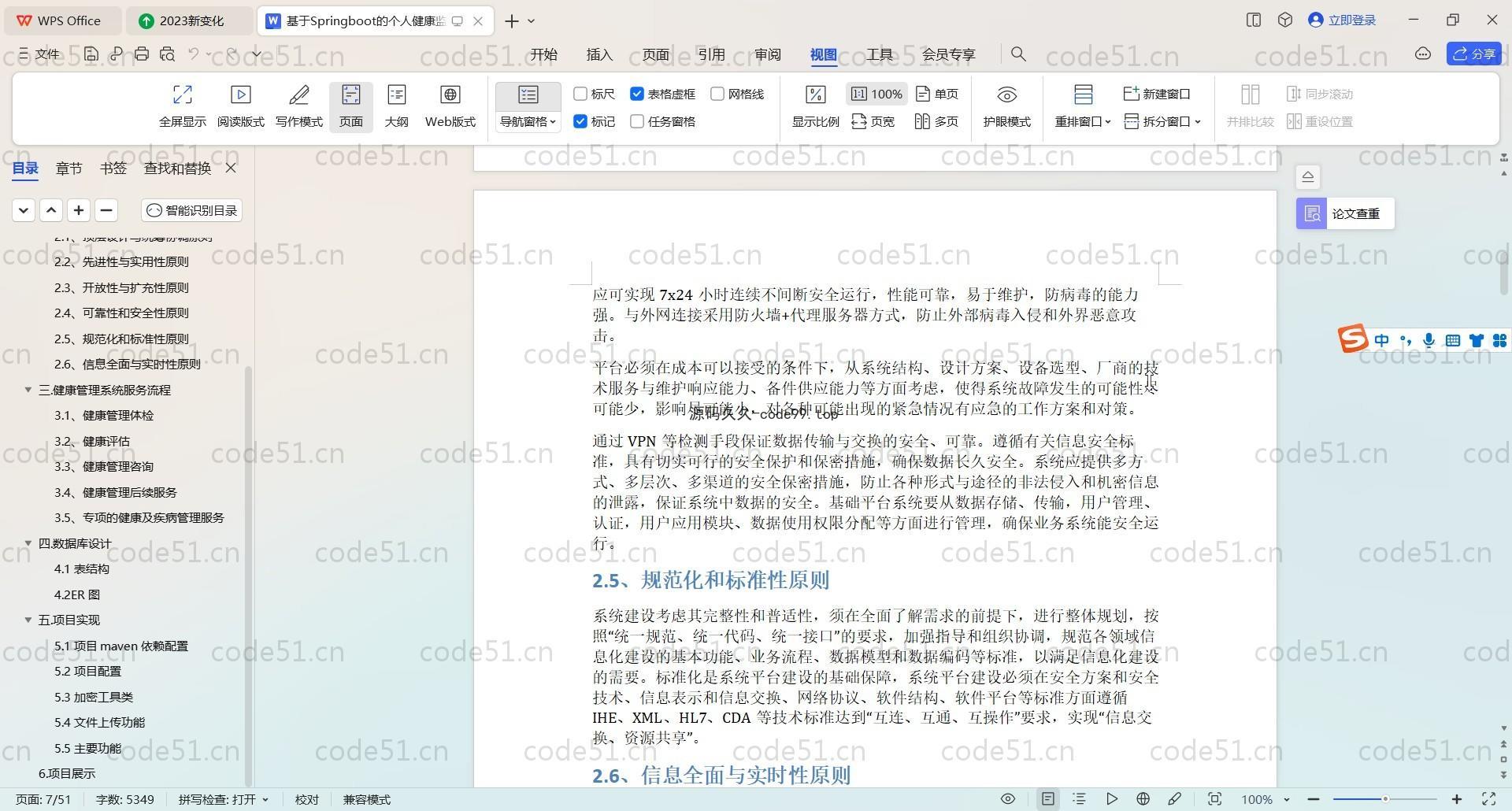Open 书签 tab in navigation pane
This screenshot has height=811, width=1512.
click(113, 168)
